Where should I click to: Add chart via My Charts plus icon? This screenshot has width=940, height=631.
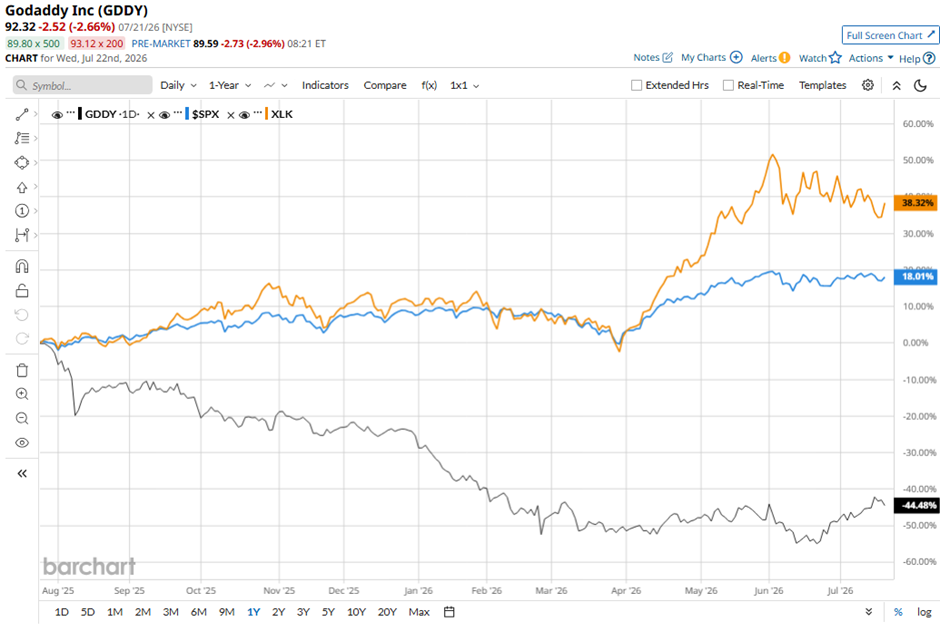736,57
